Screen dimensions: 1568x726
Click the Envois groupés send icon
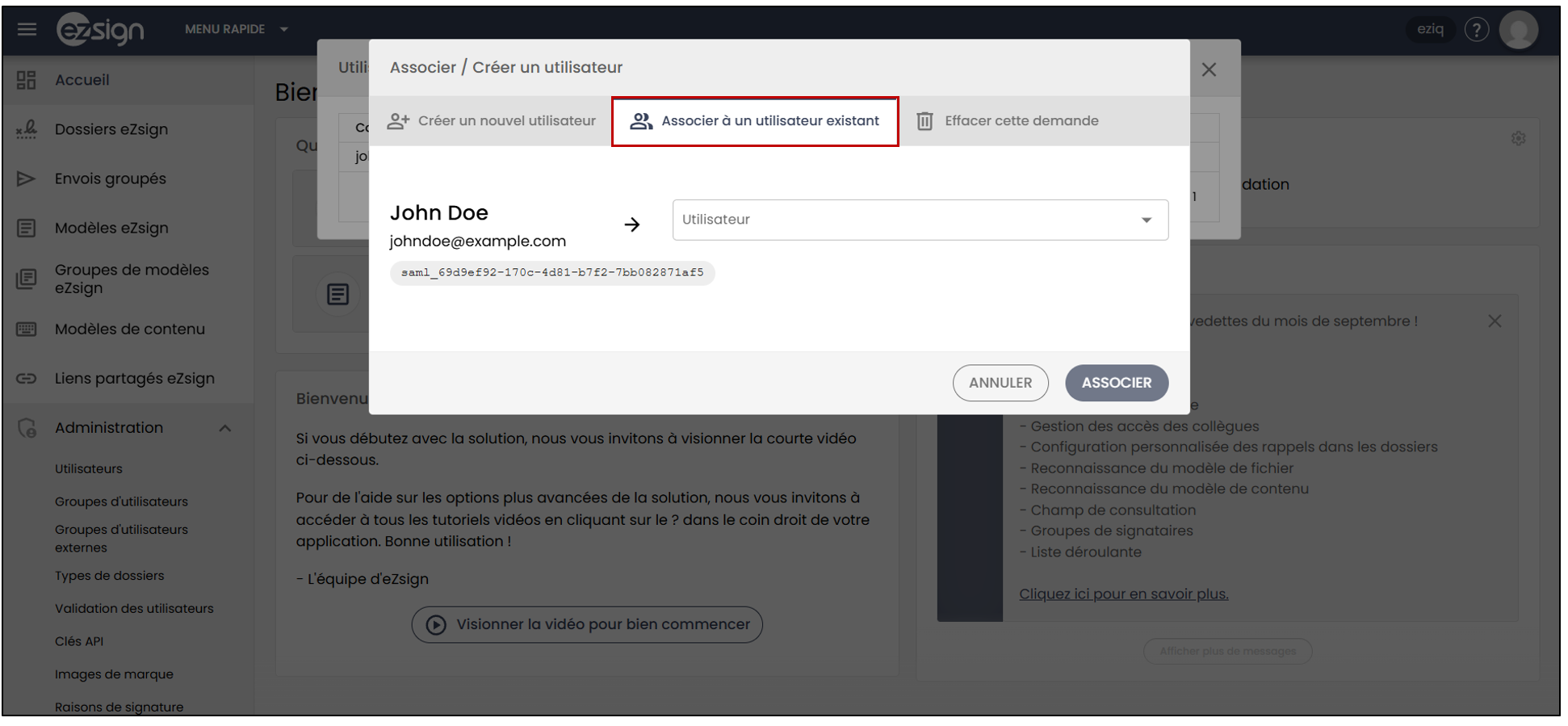[27, 178]
